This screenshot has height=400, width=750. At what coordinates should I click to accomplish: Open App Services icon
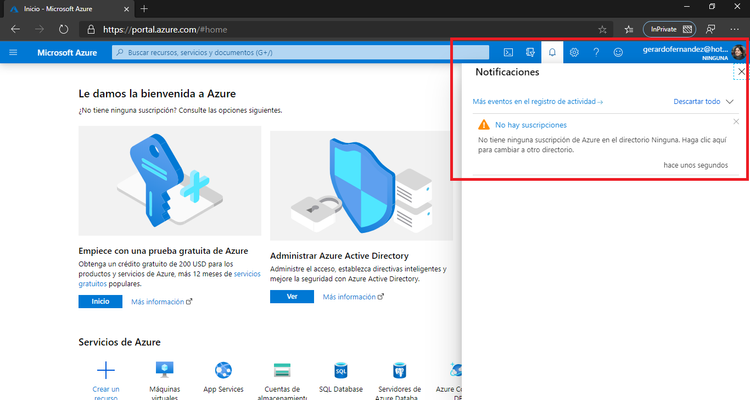click(223, 370)
